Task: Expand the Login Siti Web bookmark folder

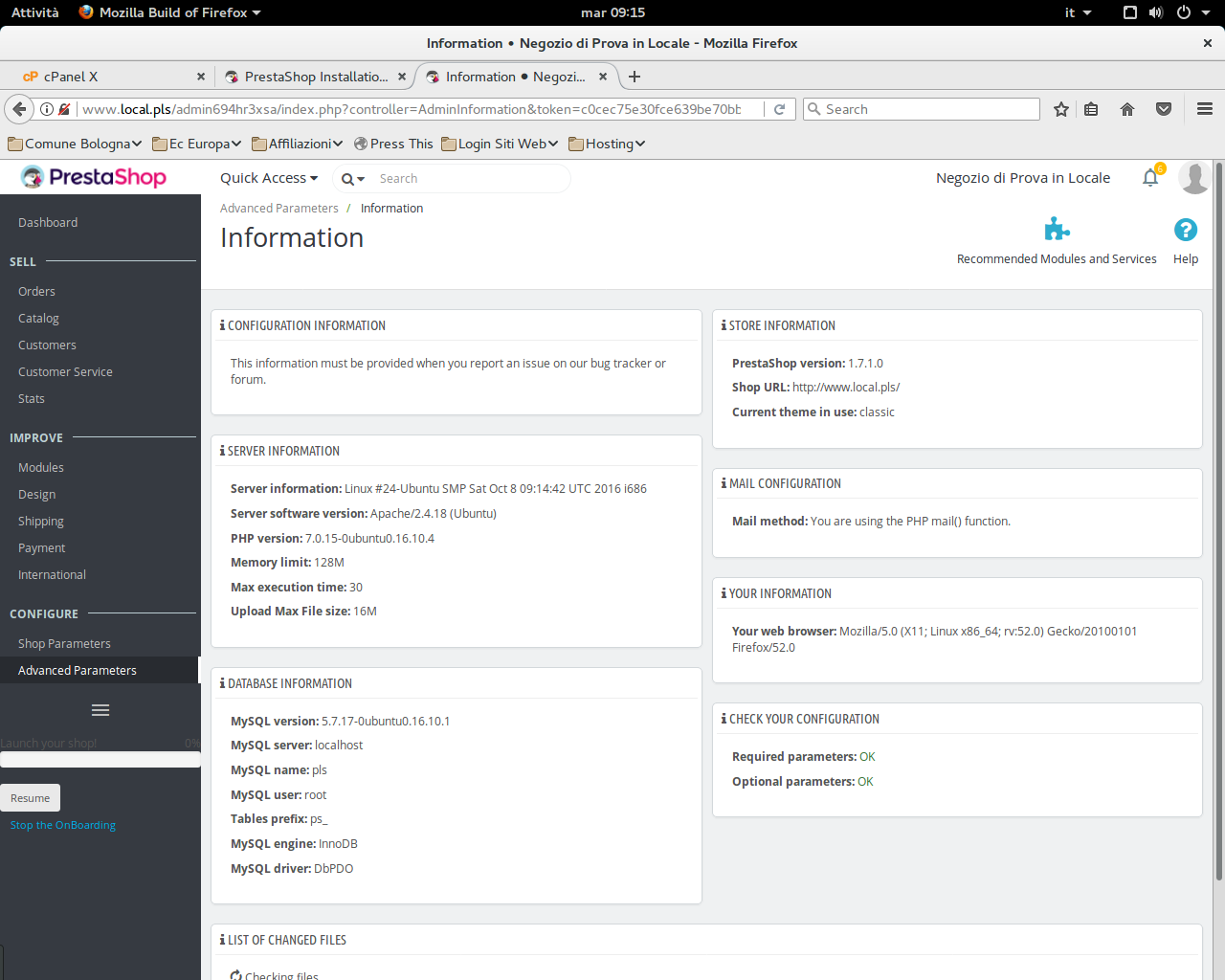Action: 500,144
